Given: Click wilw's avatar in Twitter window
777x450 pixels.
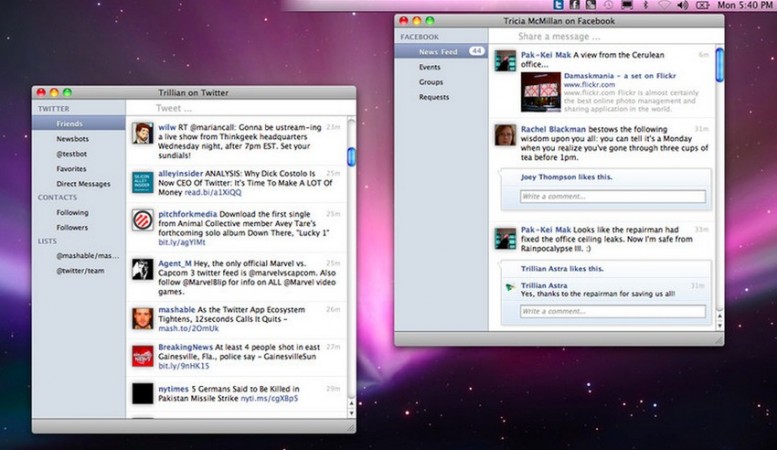Looking at the screenshot, I should click(142, 133).
